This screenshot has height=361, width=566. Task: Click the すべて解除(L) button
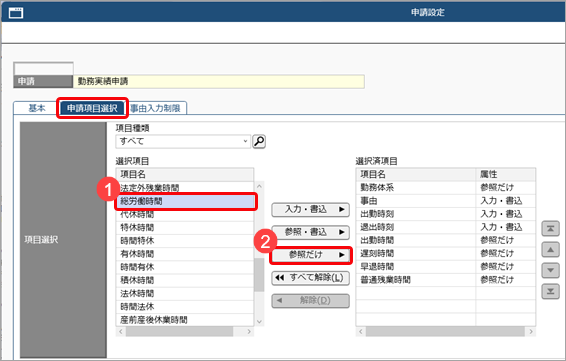click(x=310, y=278)
